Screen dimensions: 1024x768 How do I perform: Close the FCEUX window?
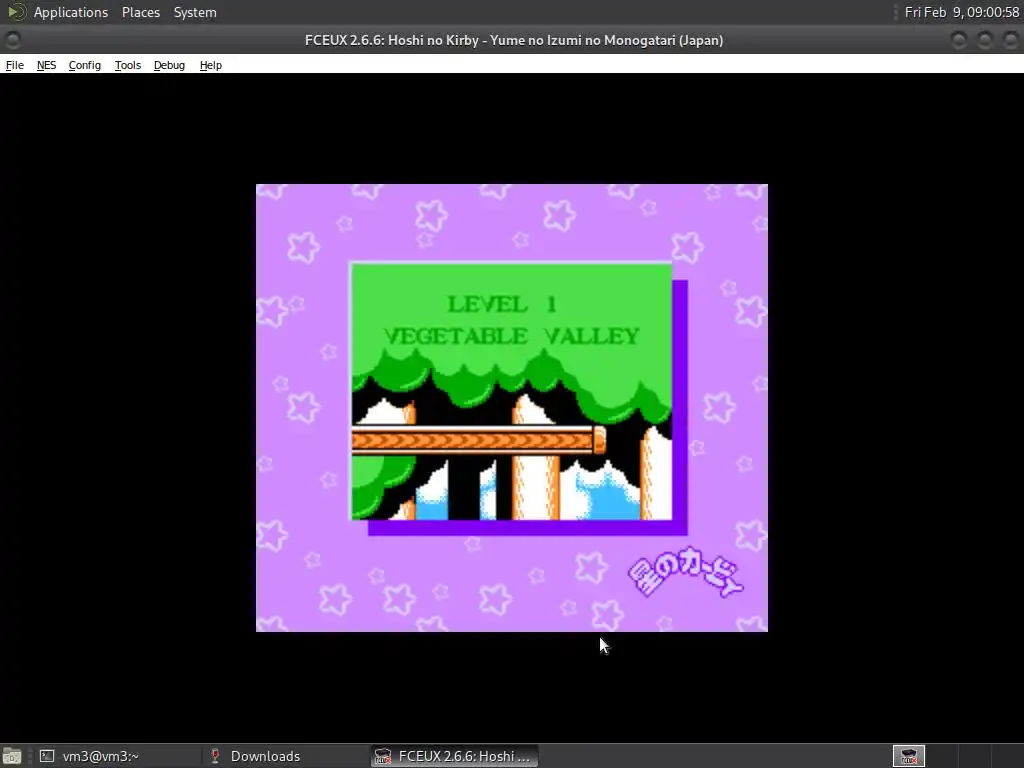click(x=1010, y=40)
